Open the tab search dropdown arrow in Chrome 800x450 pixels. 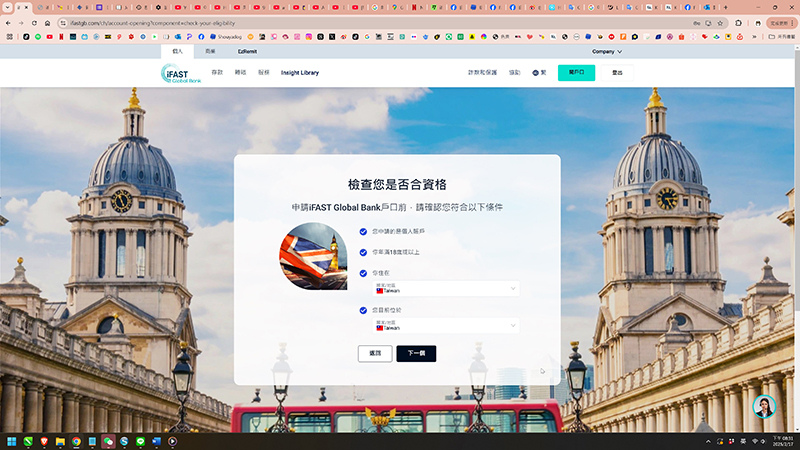[x=8, y=8]
